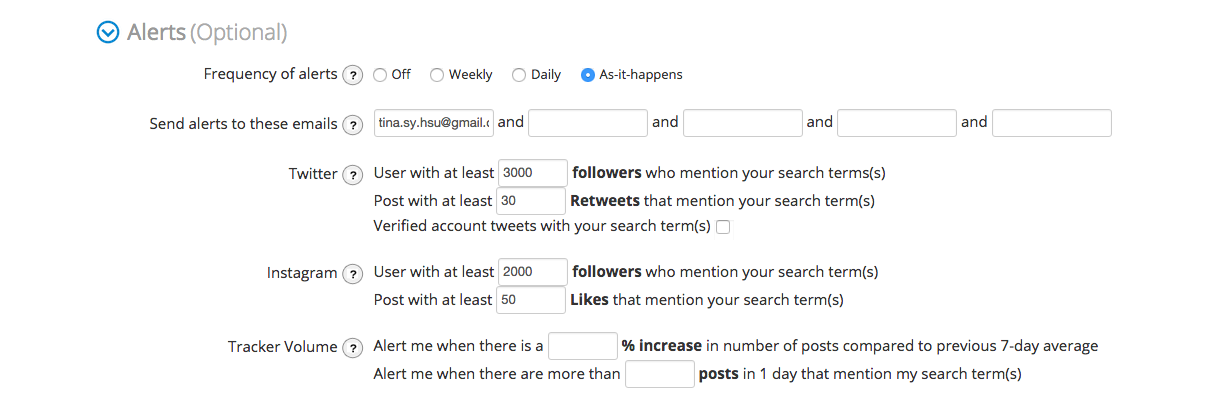Viewport: 1227px width, 405px height.
Task: Click the second alert email field
Action: pyautogui.click(x=588, y=123)
